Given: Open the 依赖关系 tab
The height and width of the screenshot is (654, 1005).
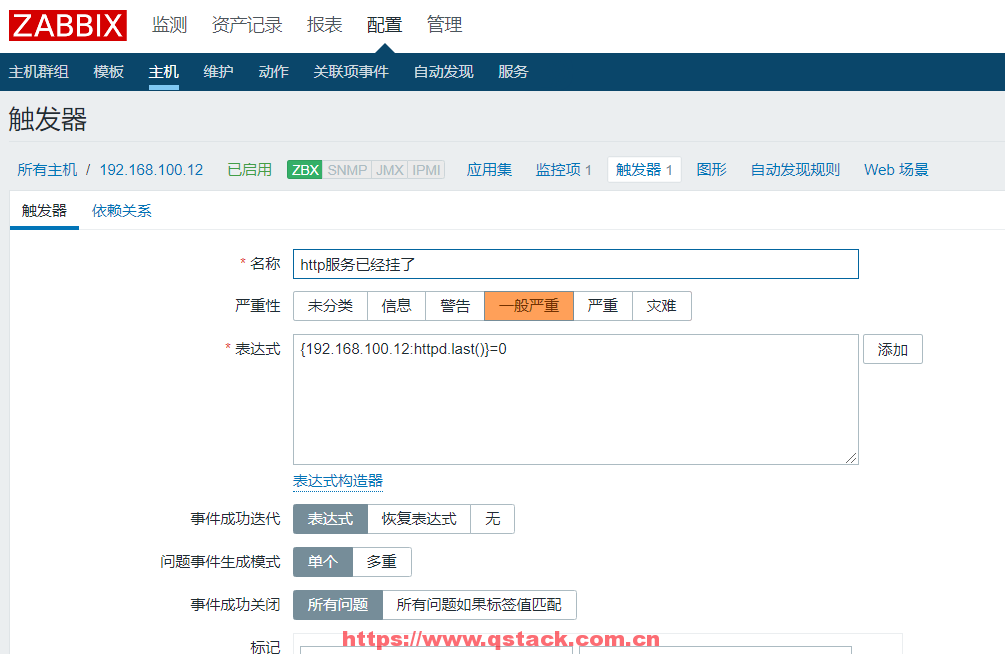Looking at the screenshot, I should pyautogui.click(x=122, y=211).
